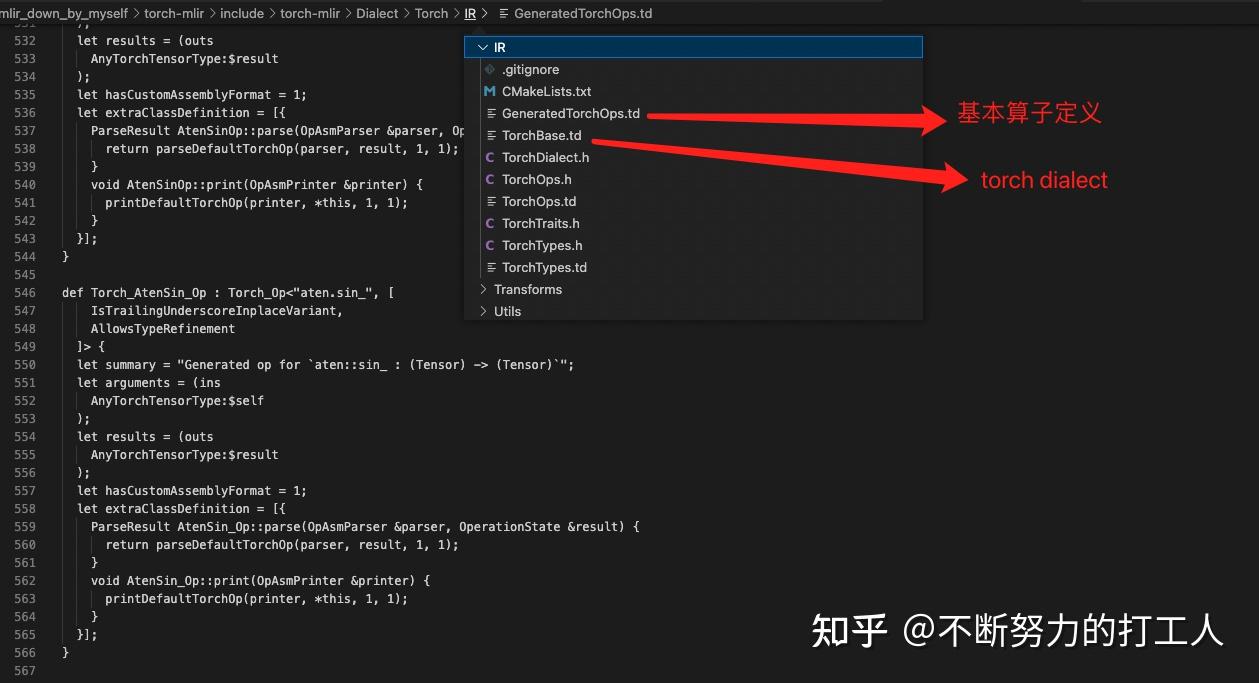Click the GeneratedTorchOps.td file icon
Image resolution: width=1259 pixels, height=683 pixels.
coord(488,113)
